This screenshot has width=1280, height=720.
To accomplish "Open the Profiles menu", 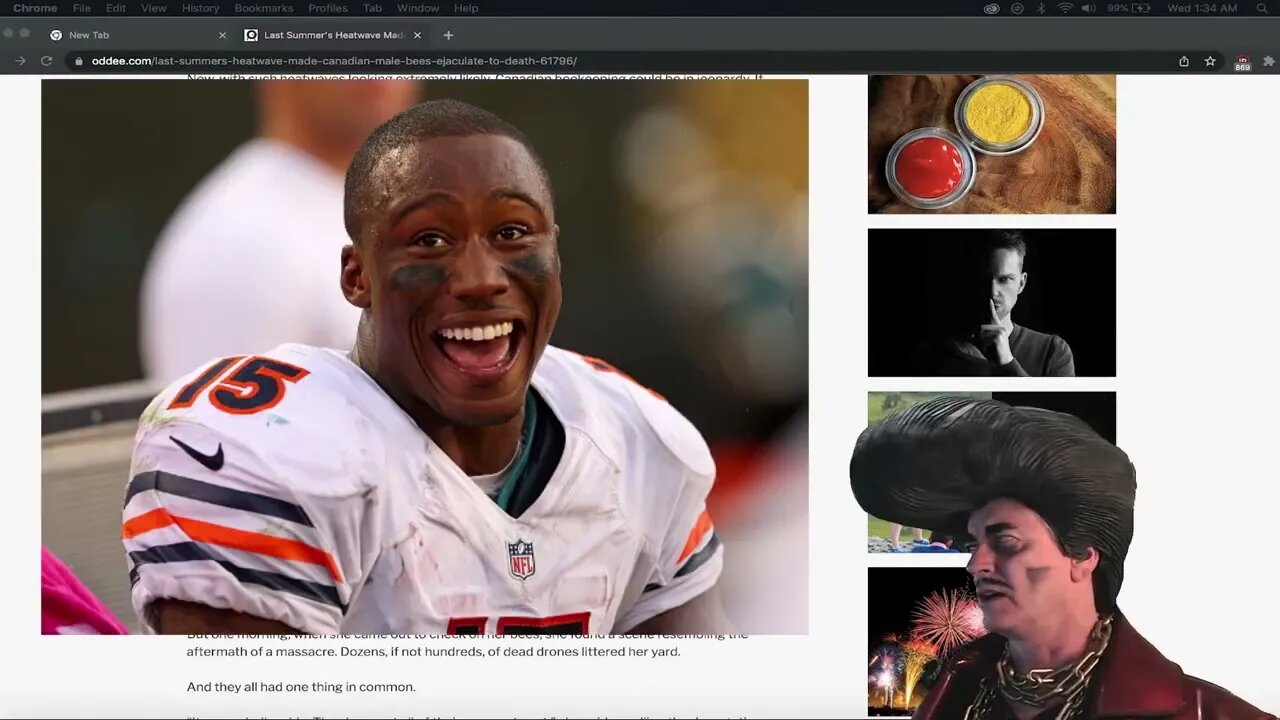I will tap(328, 8).
